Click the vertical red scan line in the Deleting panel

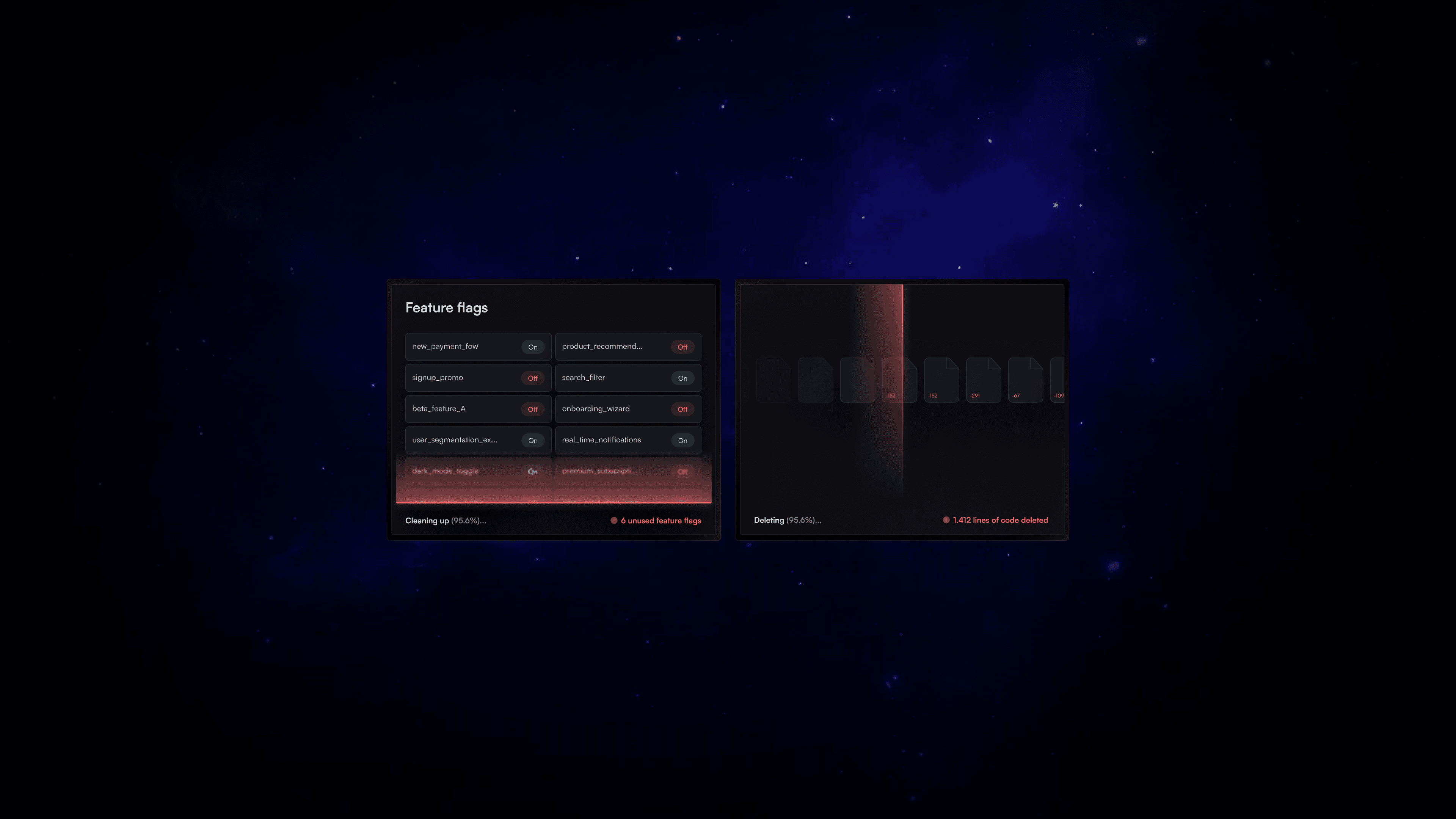903,390
